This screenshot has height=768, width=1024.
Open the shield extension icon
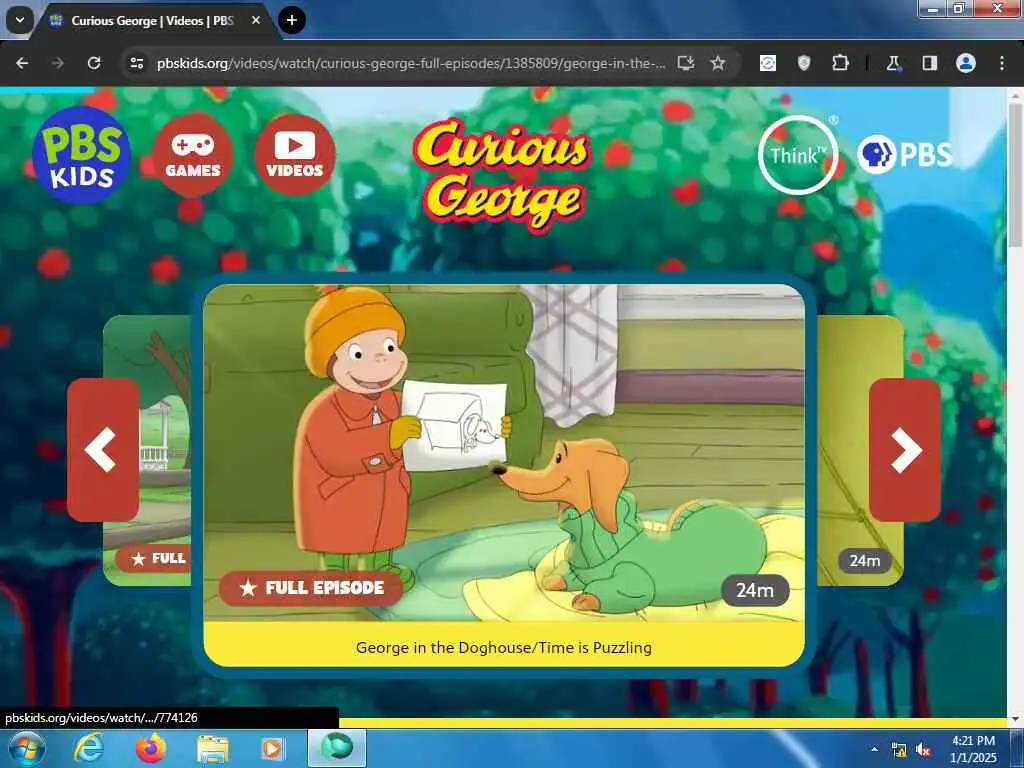tap(804, 63)
